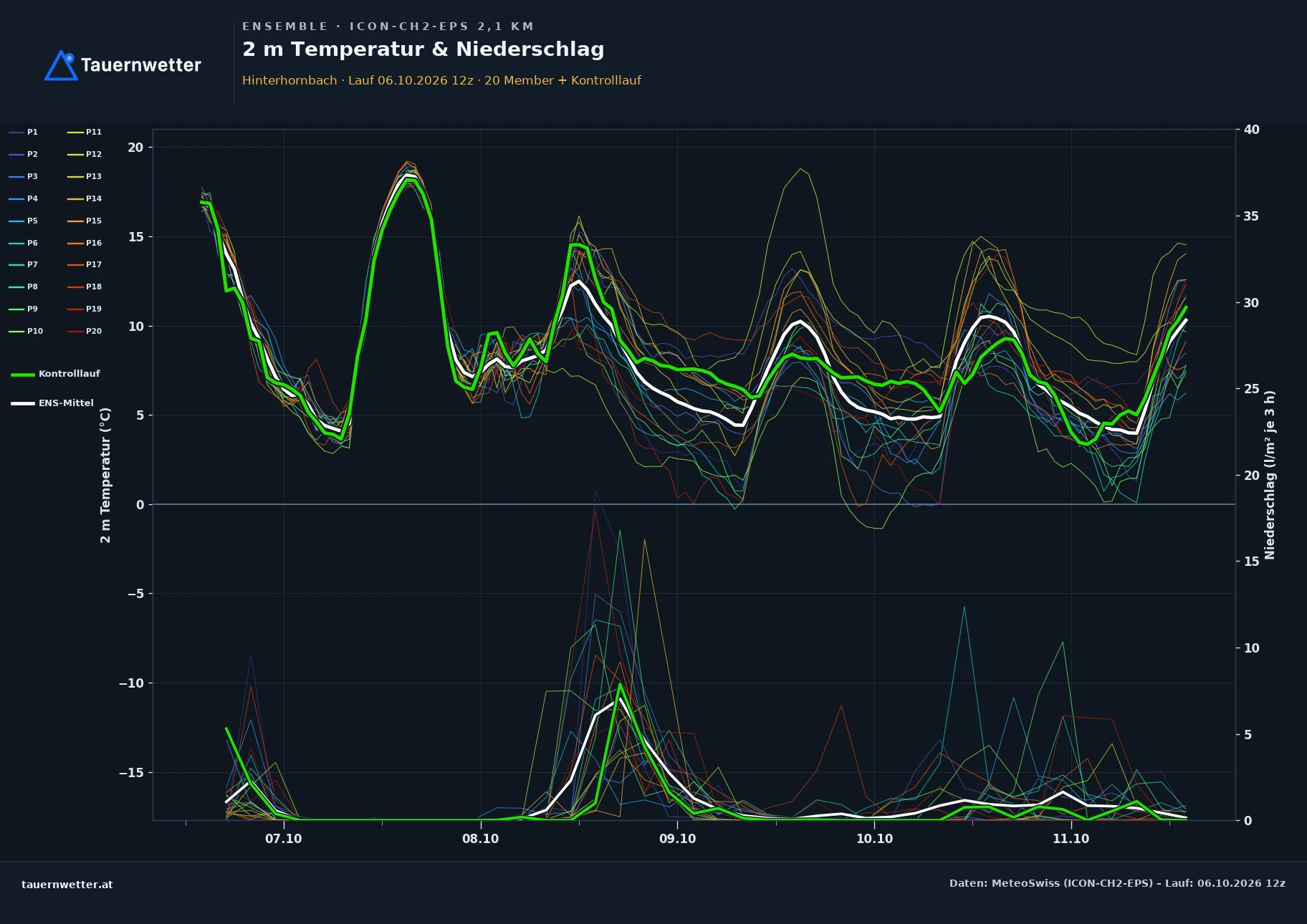Click the Kontrolllauf green legend swatch
Image resolution: width=1307 pixels, height=924 pixels.
[x=23, y=374]
